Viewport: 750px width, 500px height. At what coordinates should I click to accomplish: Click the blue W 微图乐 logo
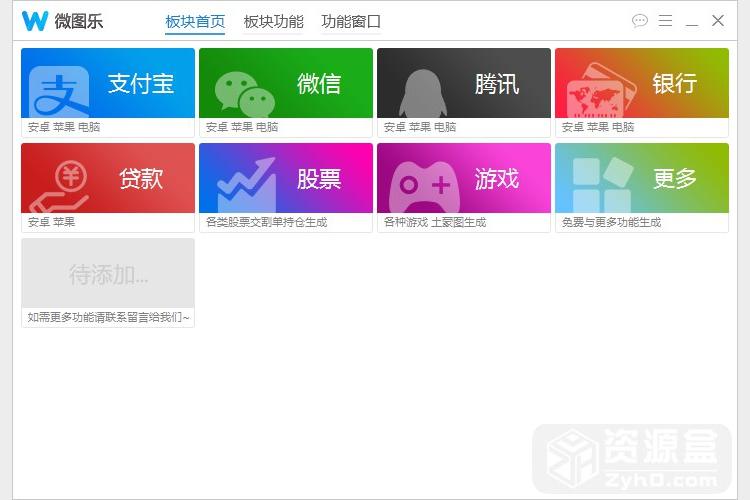[x=35, y=21]
